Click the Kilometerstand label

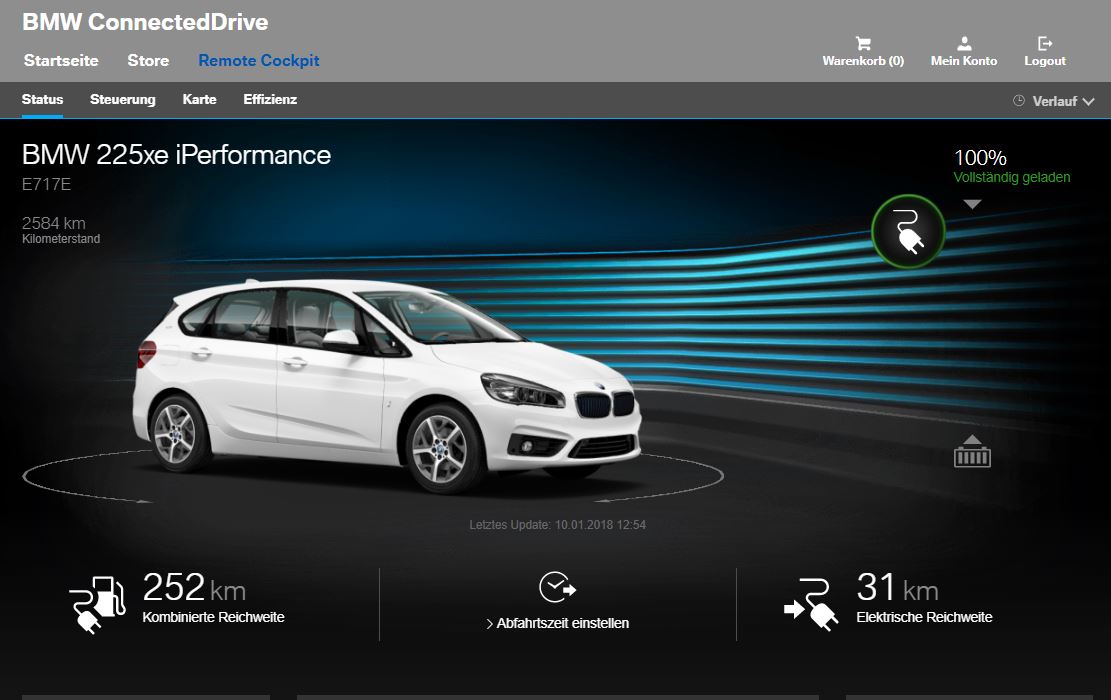61,239
